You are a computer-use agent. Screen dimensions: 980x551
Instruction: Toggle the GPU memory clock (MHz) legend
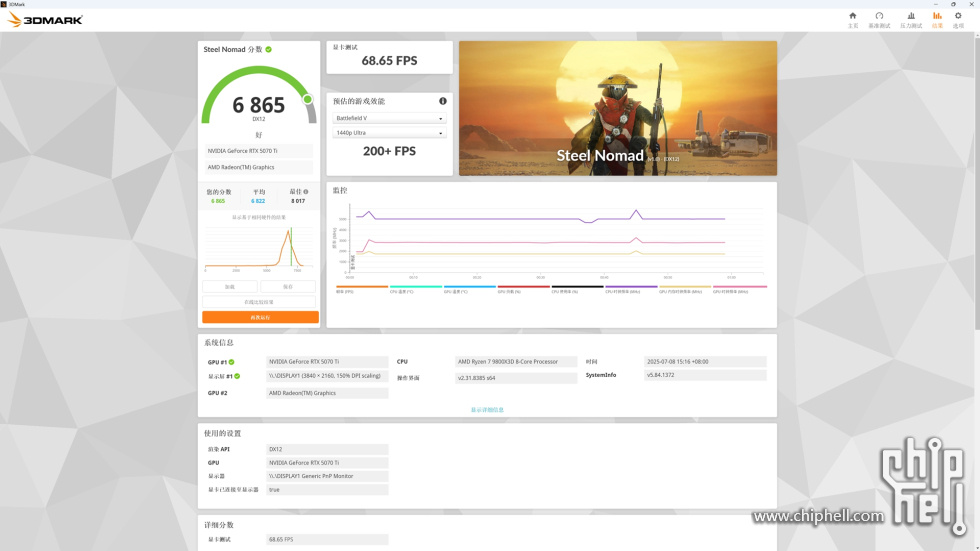point(685,289)
